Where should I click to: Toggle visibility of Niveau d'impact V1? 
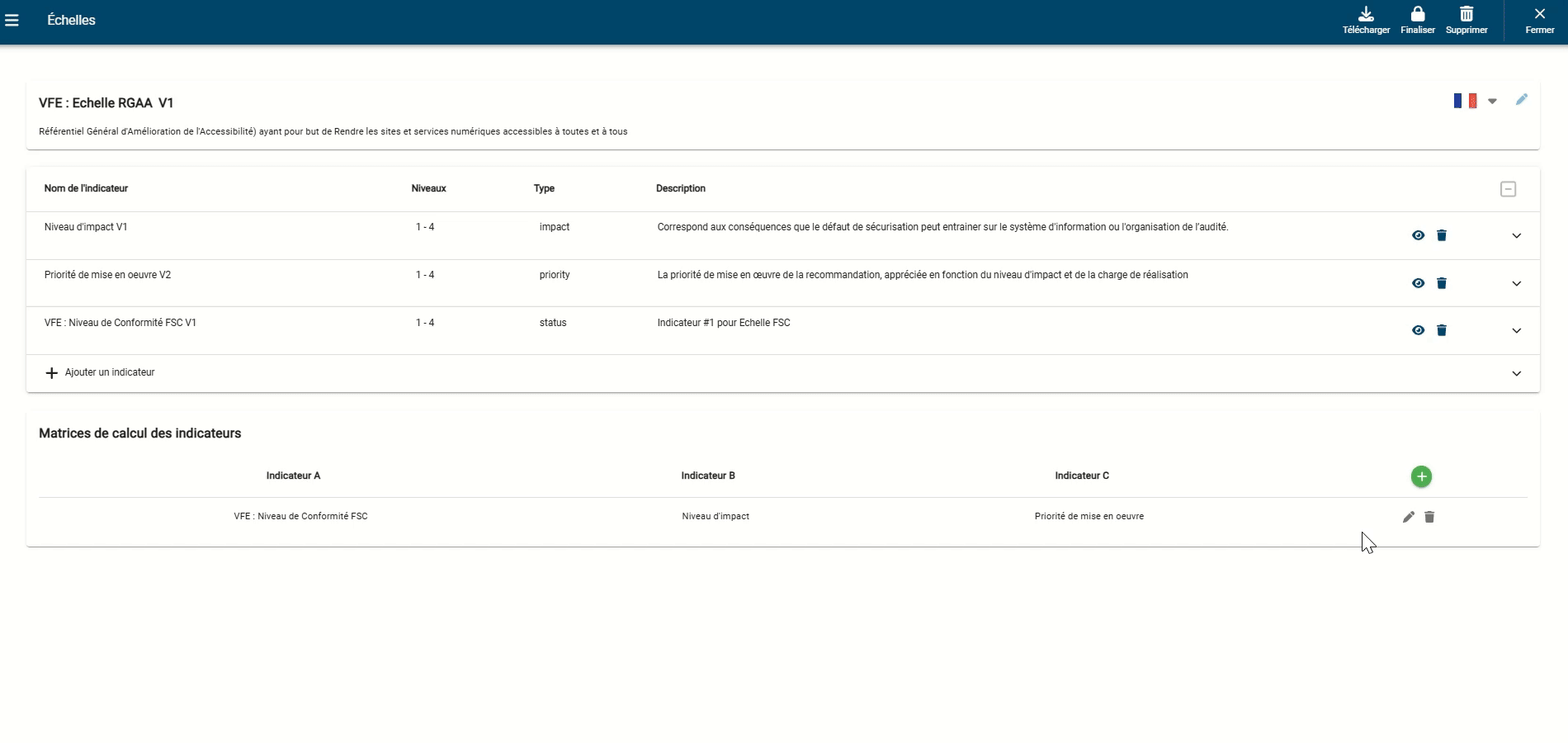pos(1418,235)
